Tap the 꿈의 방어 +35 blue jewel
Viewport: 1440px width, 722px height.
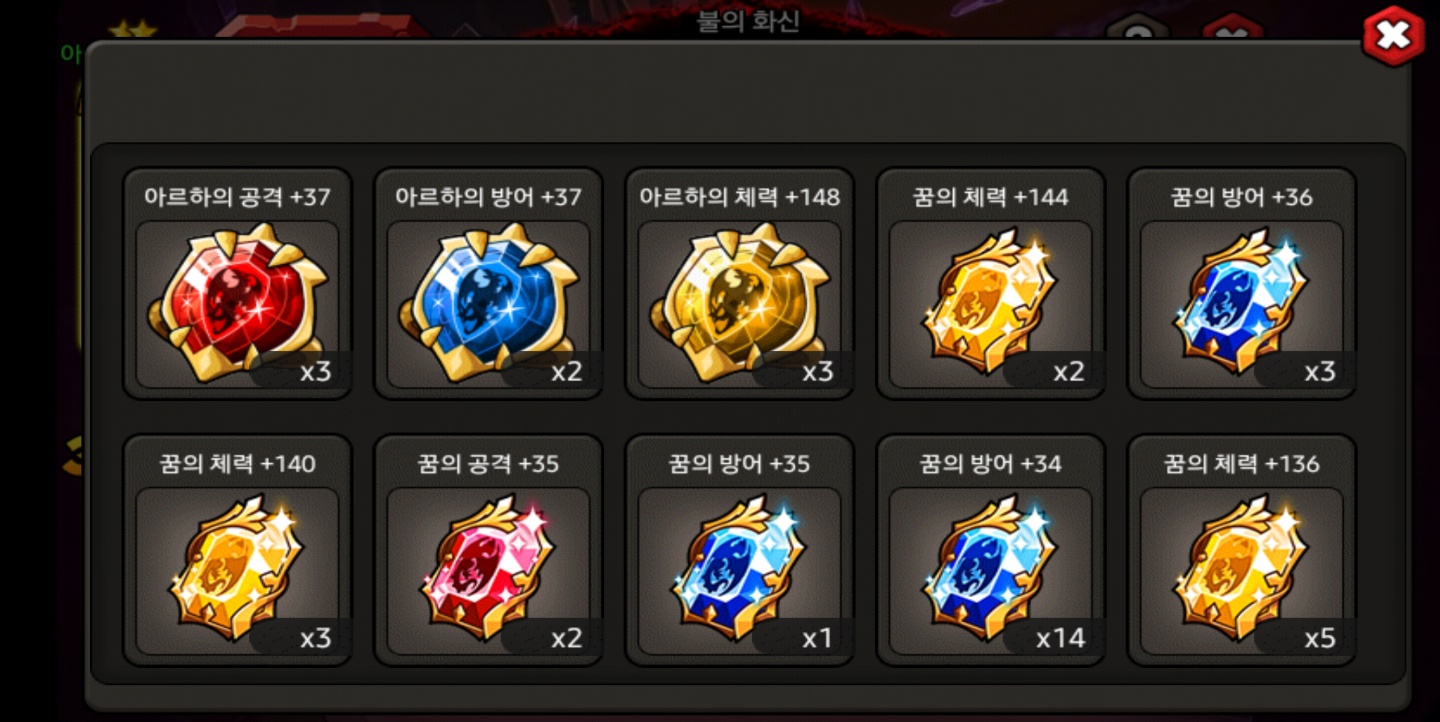coord(740,571)
